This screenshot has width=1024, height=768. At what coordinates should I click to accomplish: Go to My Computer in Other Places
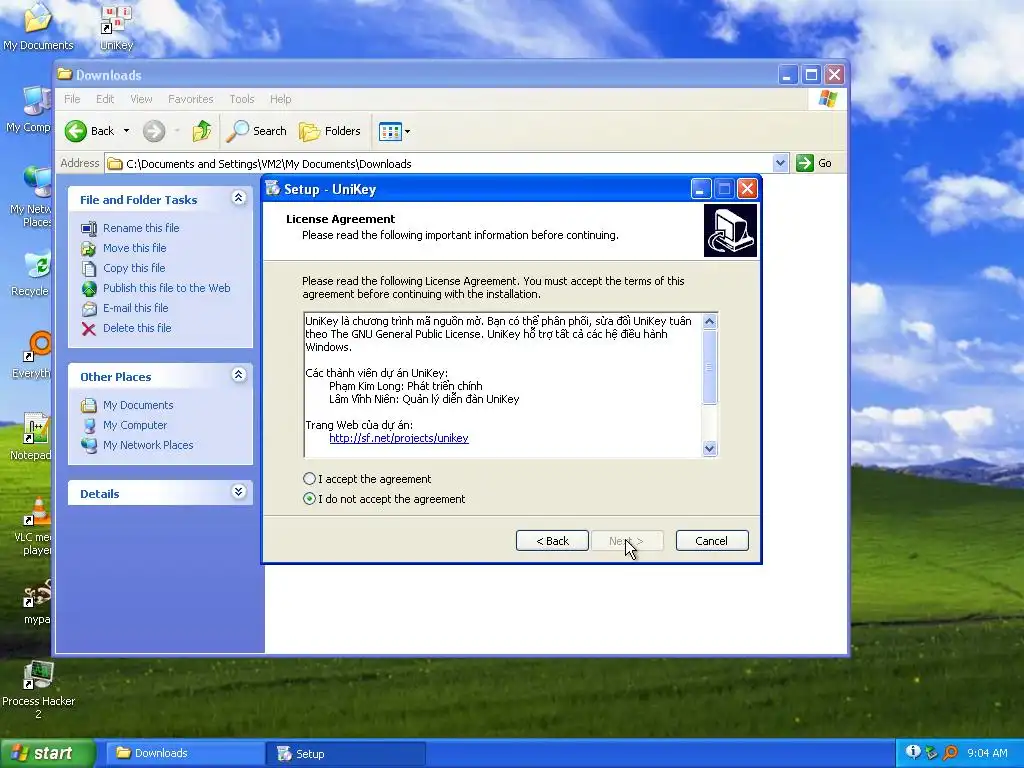tap(135, 425)
